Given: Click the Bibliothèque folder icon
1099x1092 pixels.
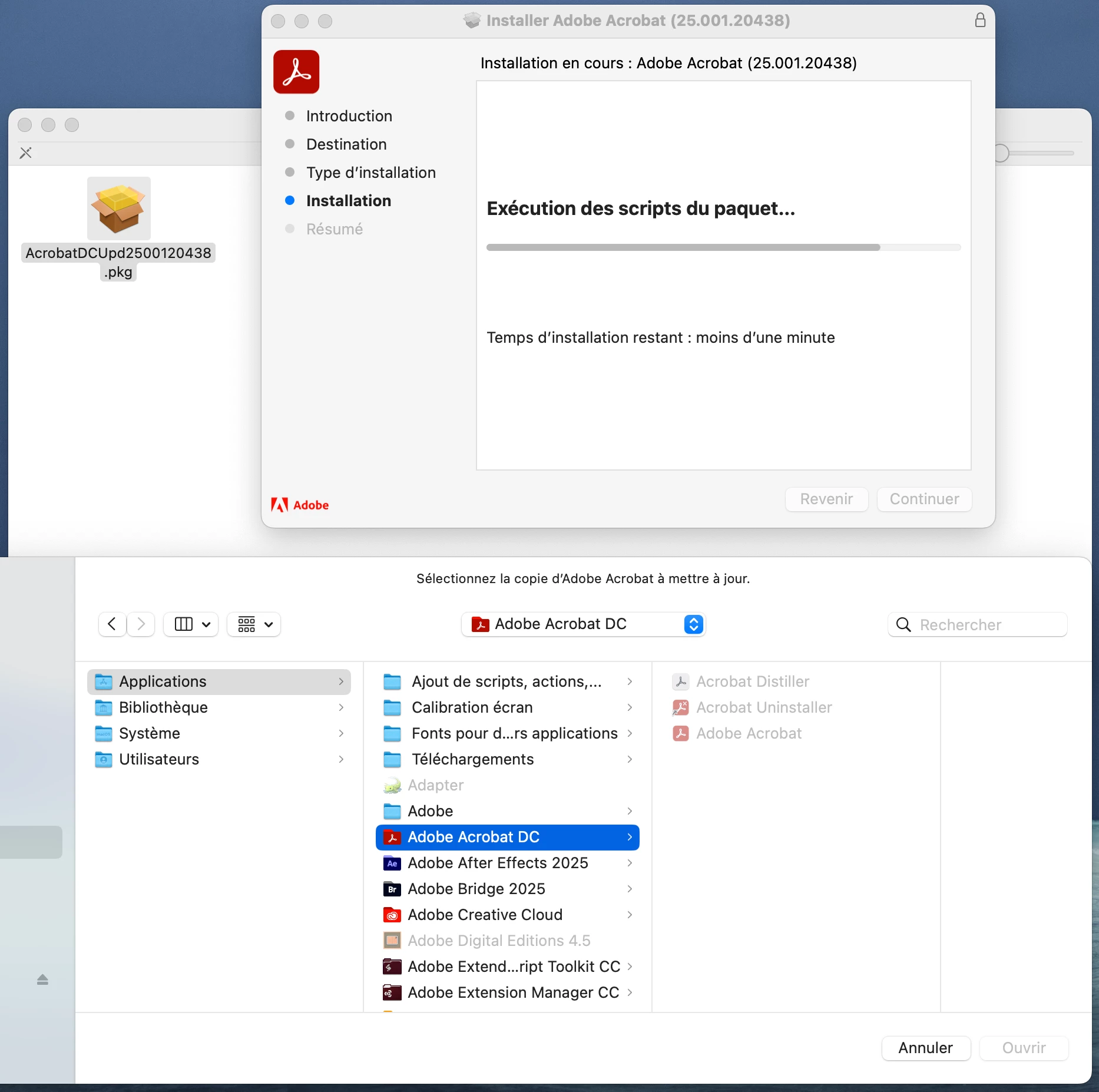Looking at the screenshot, I should point(104,707).
